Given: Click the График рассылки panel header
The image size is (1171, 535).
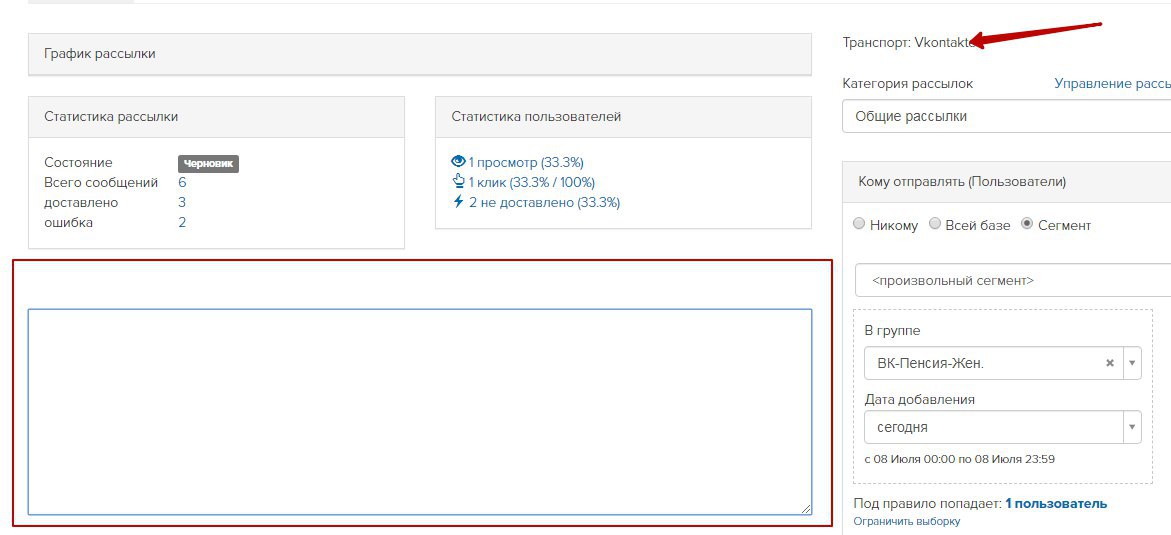Looking at the screenshot, I should [x=420, y=55].
